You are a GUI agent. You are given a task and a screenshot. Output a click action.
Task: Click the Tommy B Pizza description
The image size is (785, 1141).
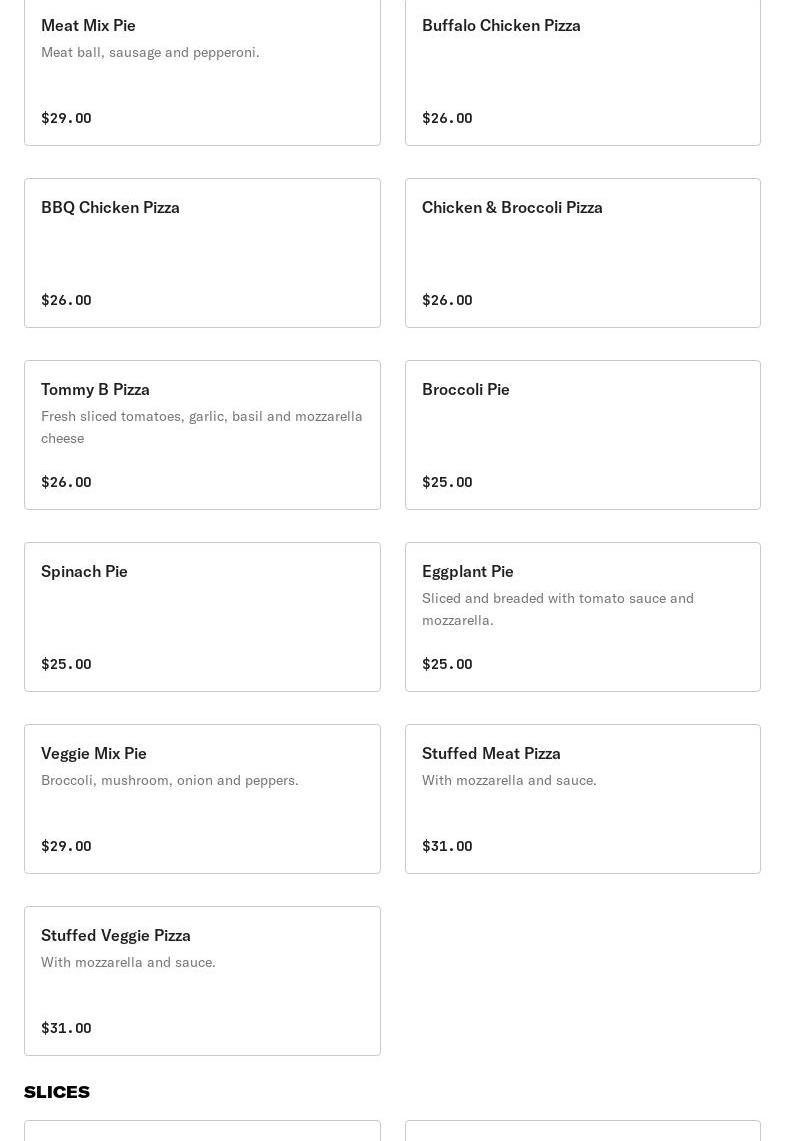[201, 427]
